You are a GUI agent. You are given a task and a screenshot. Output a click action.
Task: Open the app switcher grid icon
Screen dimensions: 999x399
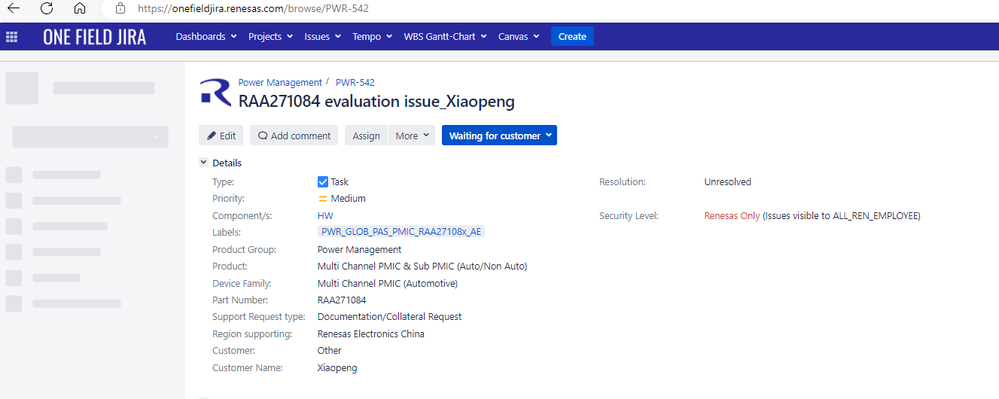11,37
